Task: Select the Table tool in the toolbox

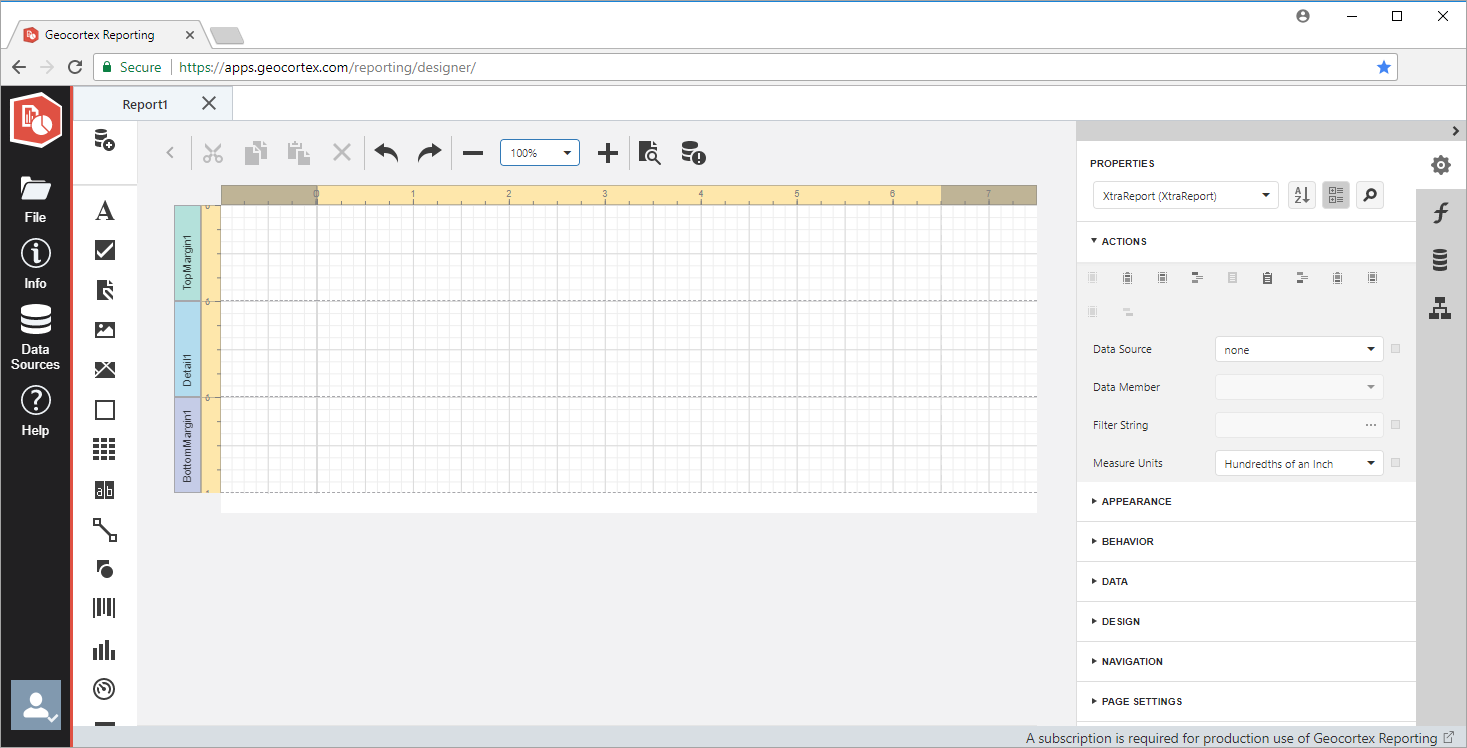Action: tap(105, 449)
